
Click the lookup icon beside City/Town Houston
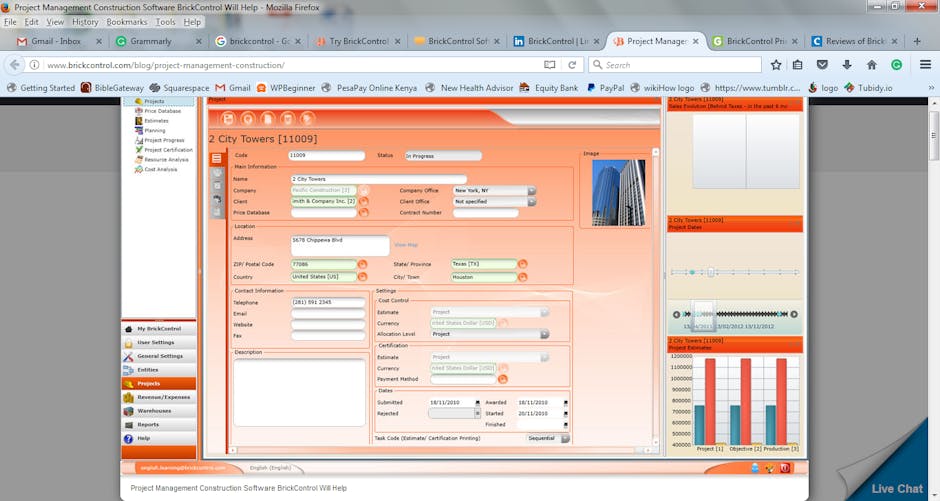[522, 277]
